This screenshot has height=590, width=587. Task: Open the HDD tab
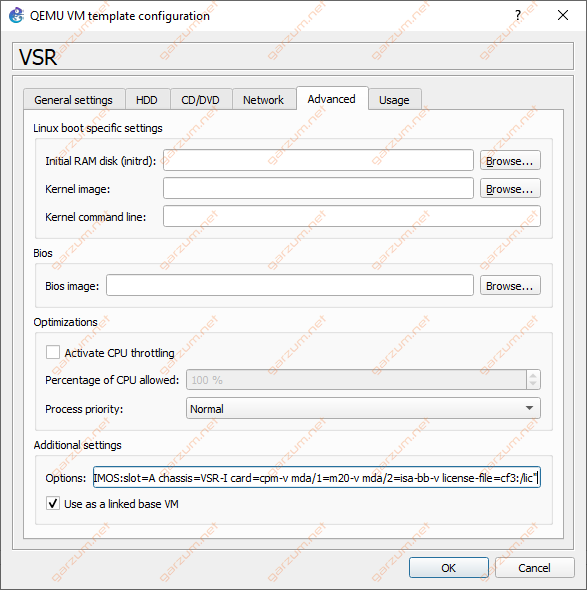coord(147,100)
